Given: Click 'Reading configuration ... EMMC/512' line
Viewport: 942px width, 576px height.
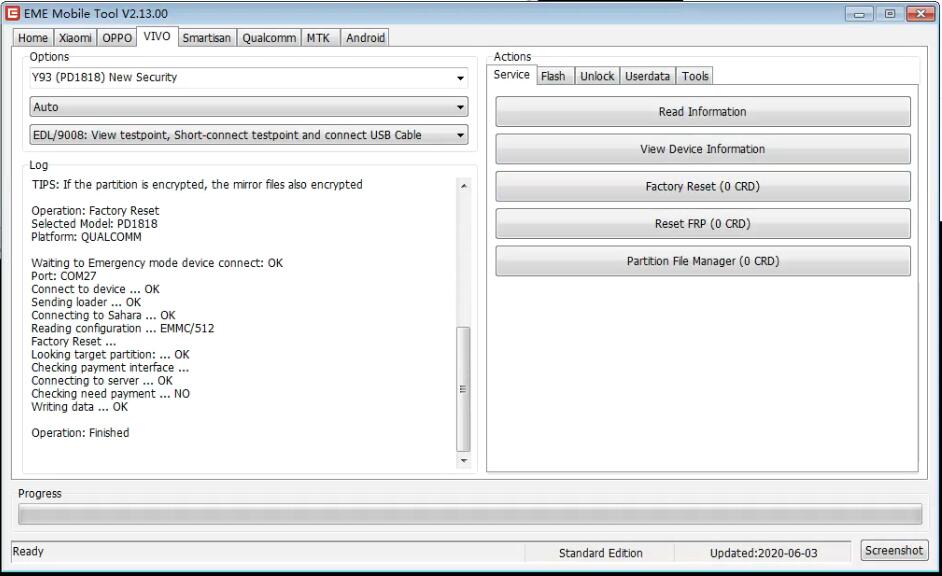Looking at the screenshot, I should pos(123,329).
